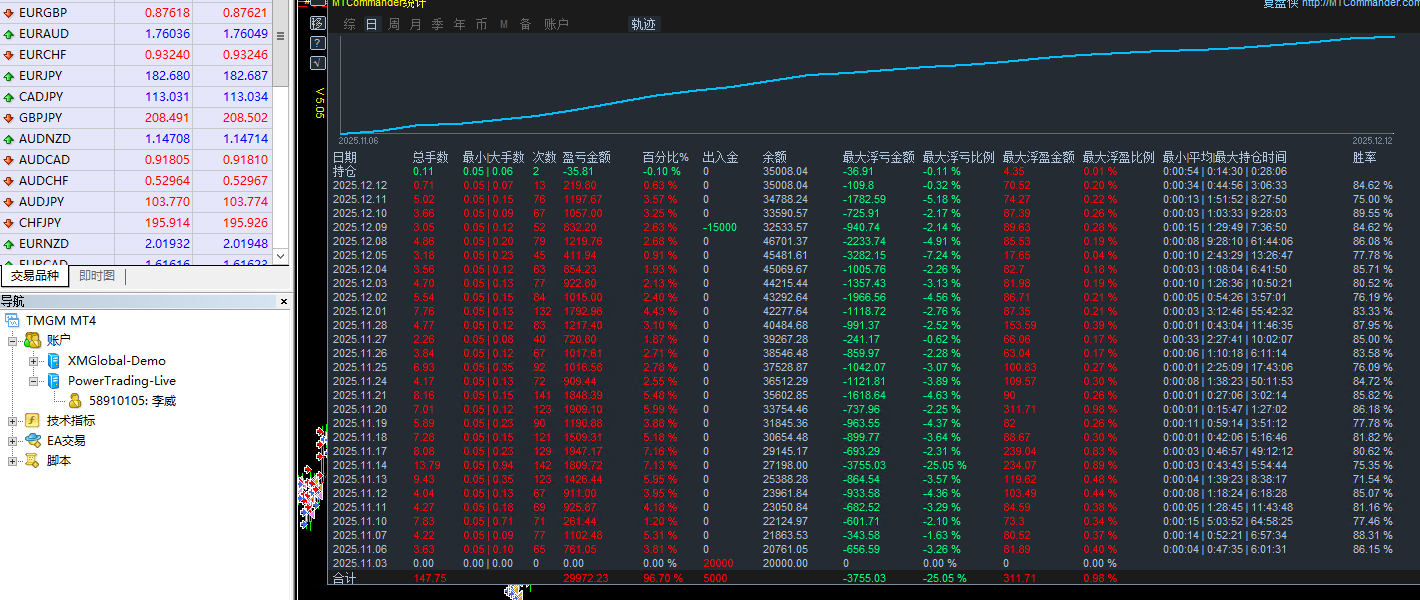Viewport: 1420px width, 600px height.
Task: Click the 移 move panel icon
Action: point(317,23)
